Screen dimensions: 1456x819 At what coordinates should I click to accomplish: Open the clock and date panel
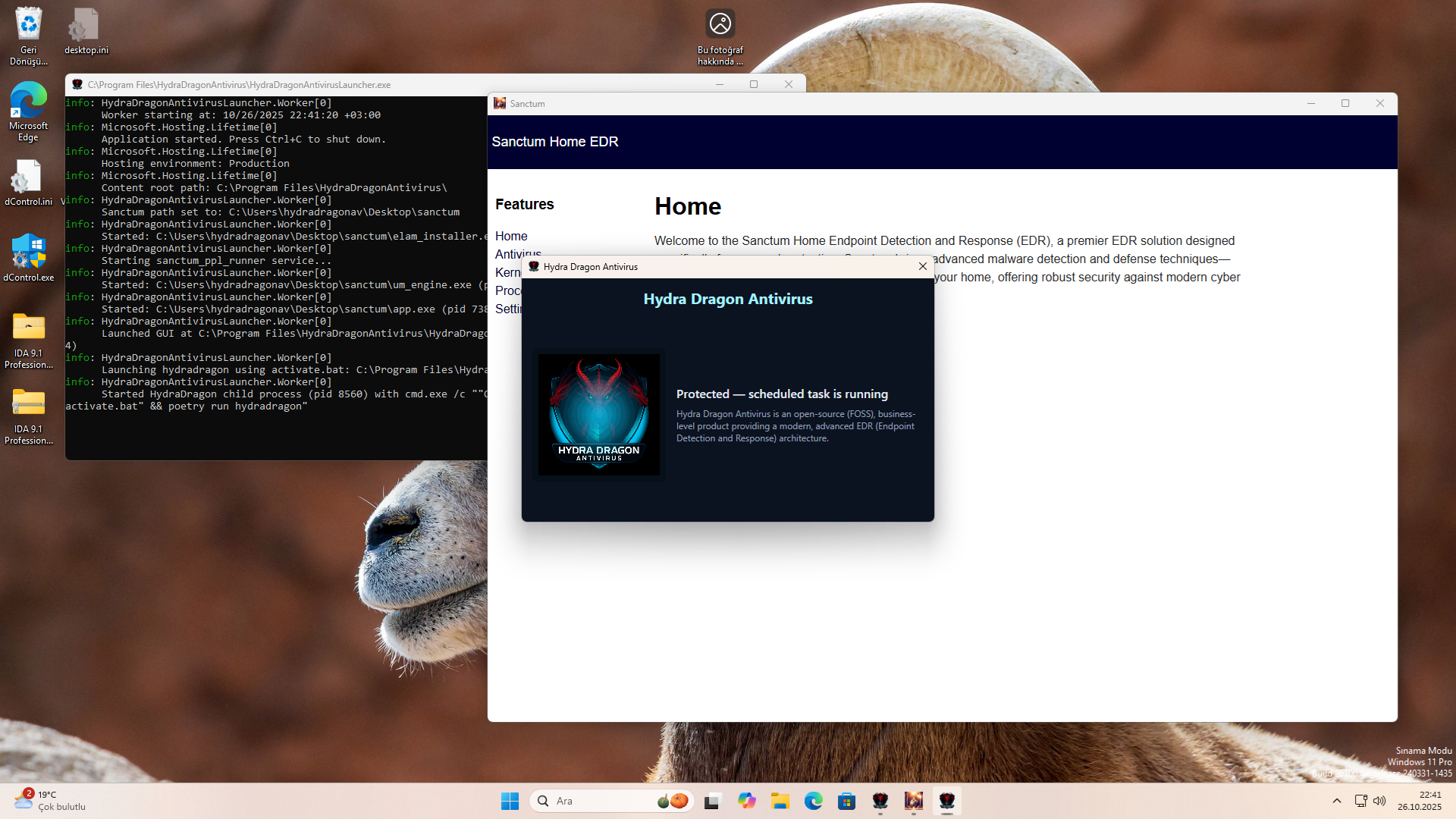(1420, 801)
